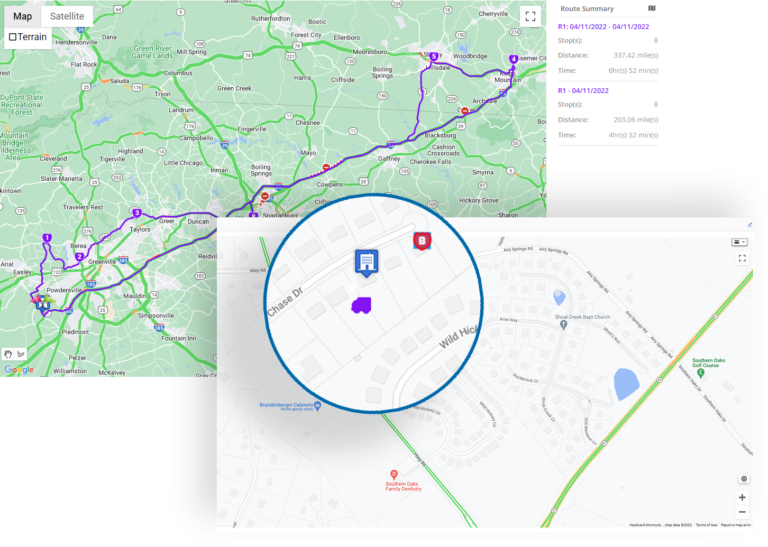Zoom out on the detail map
Image resolution: width=768 pixels, height=547 pixels.
pos(743,512)
